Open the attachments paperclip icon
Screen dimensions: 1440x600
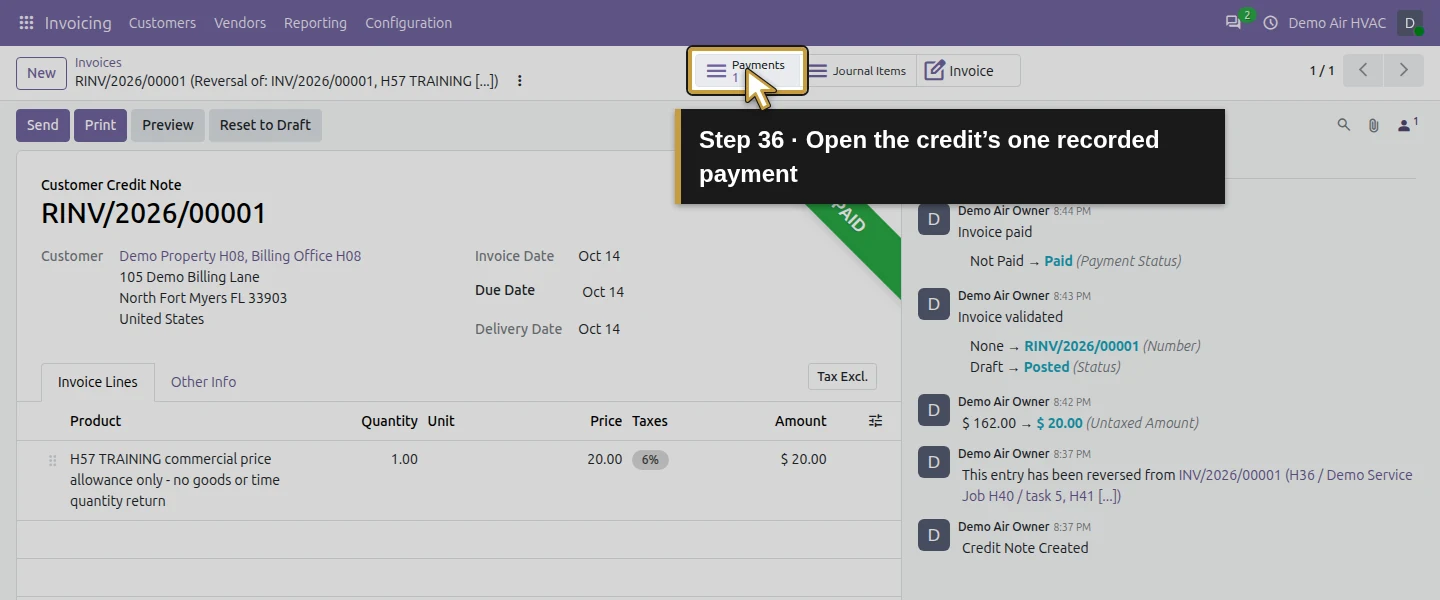(x=1373, y=125)
